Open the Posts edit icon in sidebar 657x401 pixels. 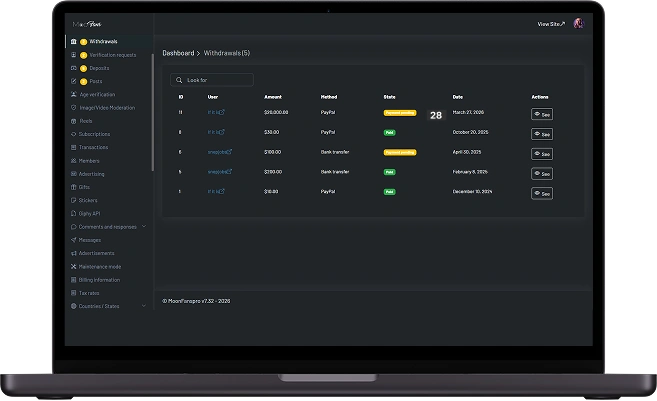(x=74, y=81)
